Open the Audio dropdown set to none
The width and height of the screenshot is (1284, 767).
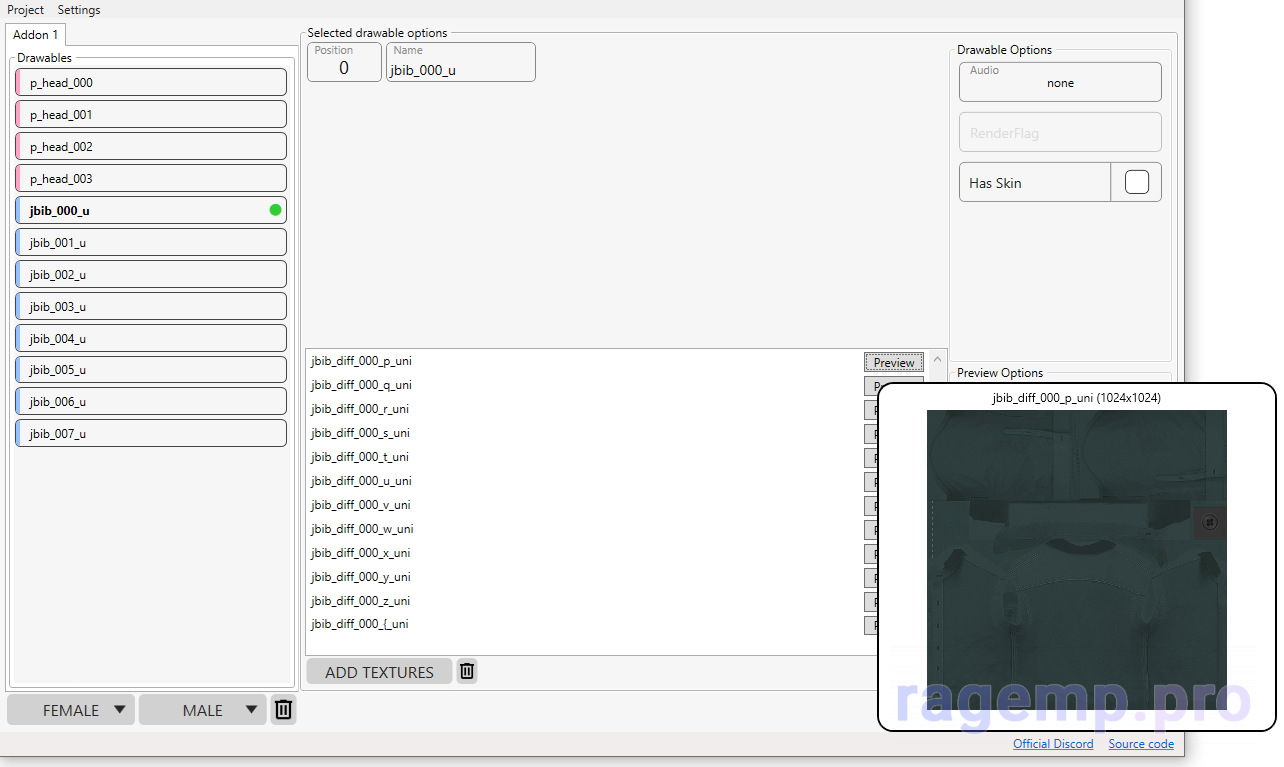tap(1060, 82)
